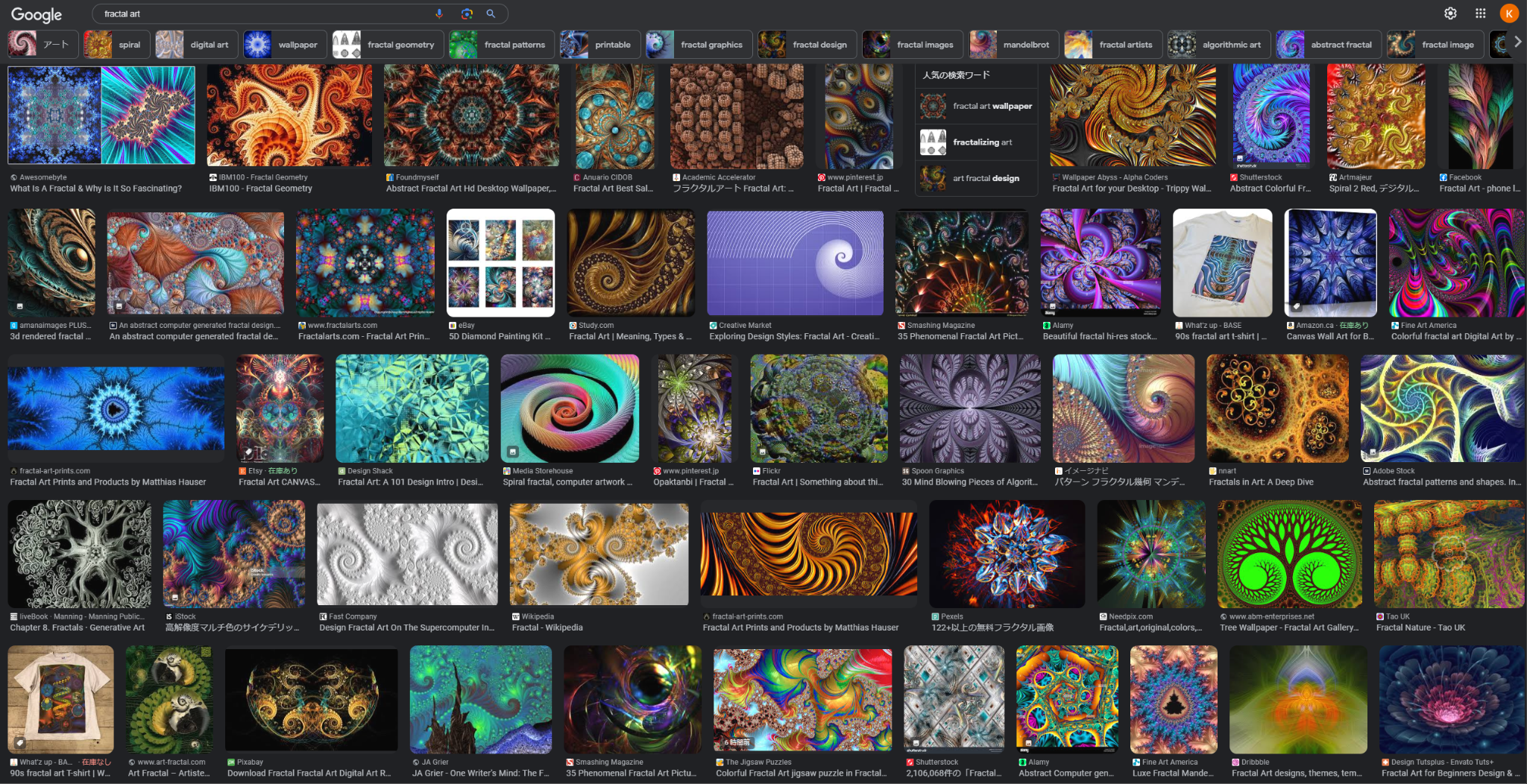Select the 'spiral' filter chip
This screenshot has width=1527, height=784.
click(x=117, y=45)
